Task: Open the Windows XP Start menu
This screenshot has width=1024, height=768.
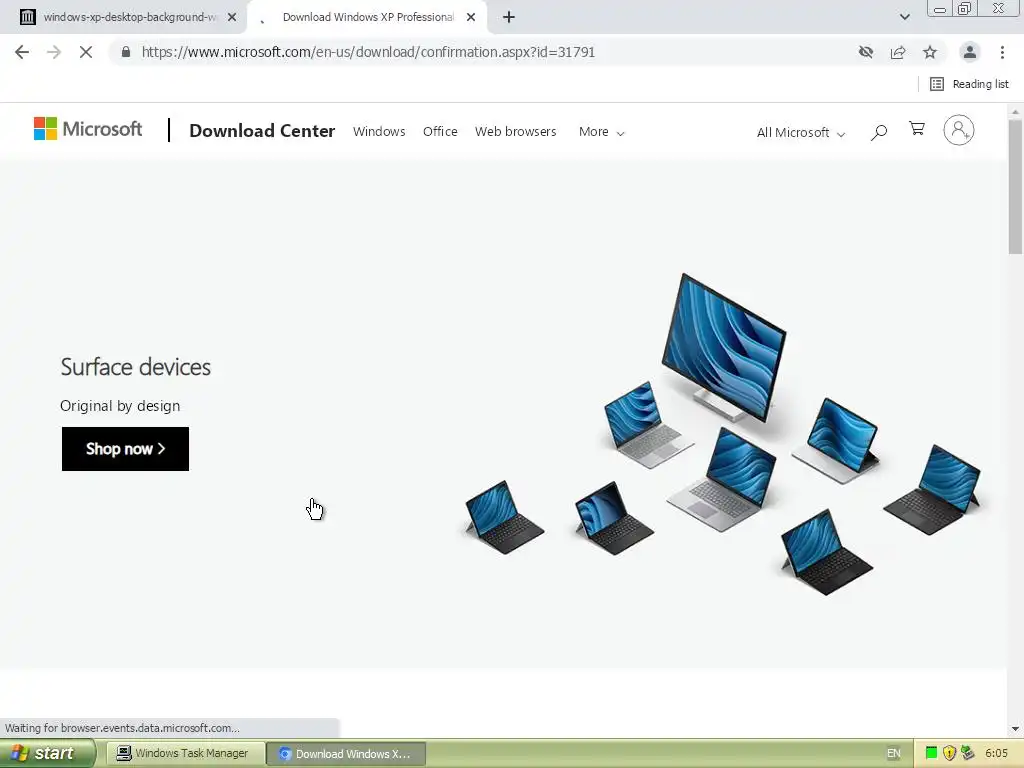Action: [x=47, y=754]
